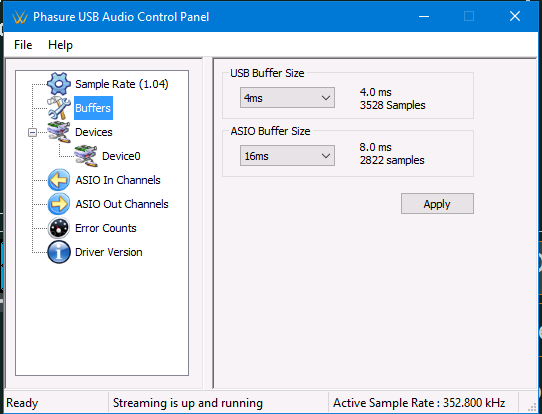542x414 pixels.
Task: Click the Devices hardware icon
Action: tap(59, 132)
